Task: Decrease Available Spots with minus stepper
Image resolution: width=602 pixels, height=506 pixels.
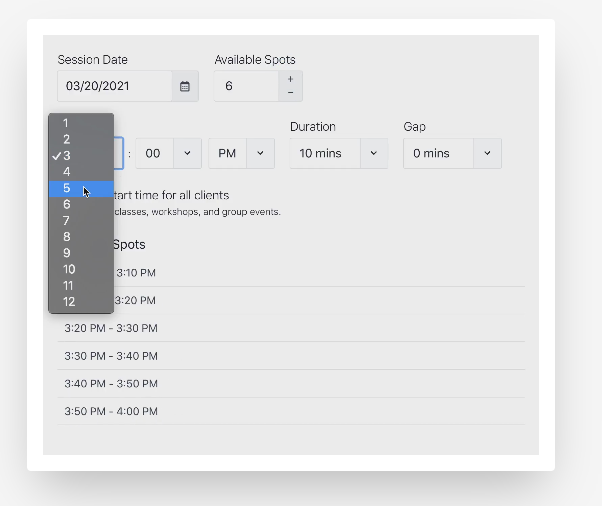Action: (290, 93)
